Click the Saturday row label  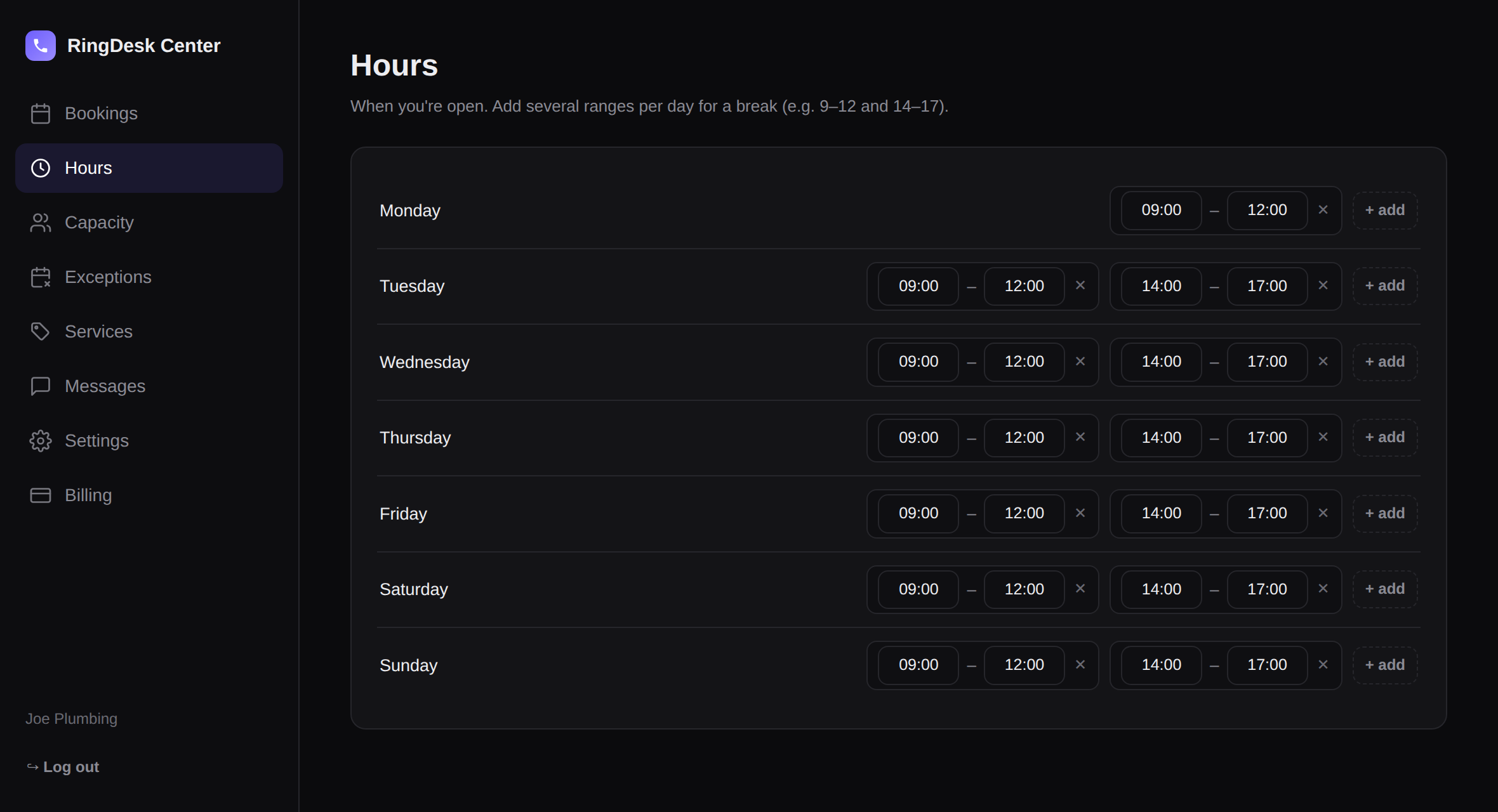click(x=414, y=589)
